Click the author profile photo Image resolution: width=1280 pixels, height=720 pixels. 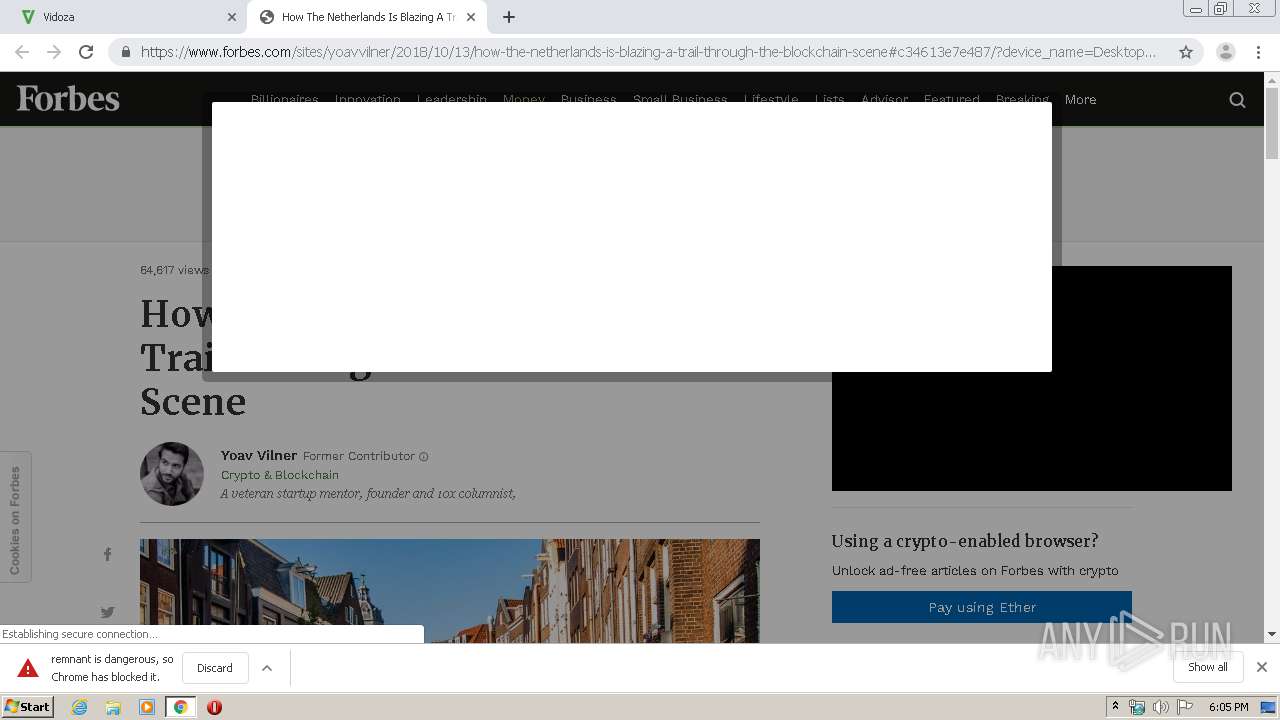pos(172,474)
